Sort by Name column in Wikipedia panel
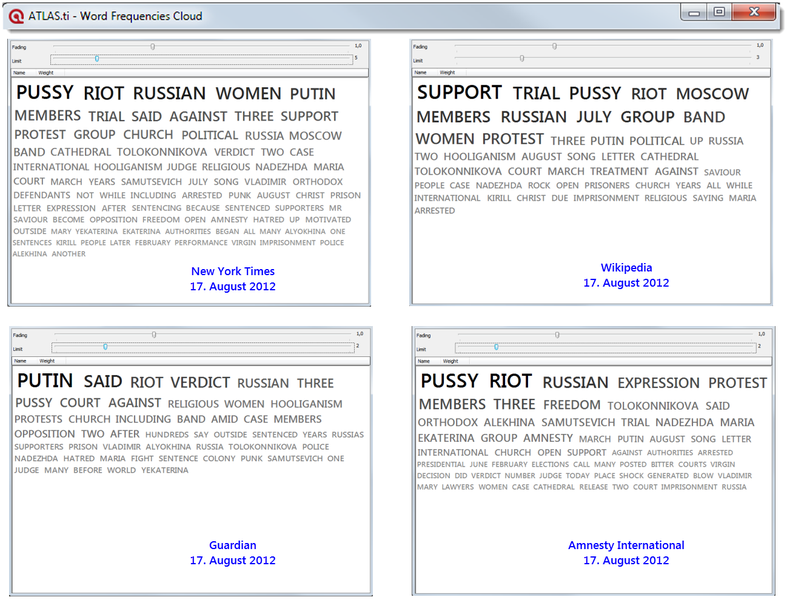787x600 pixels. [421, 72]
